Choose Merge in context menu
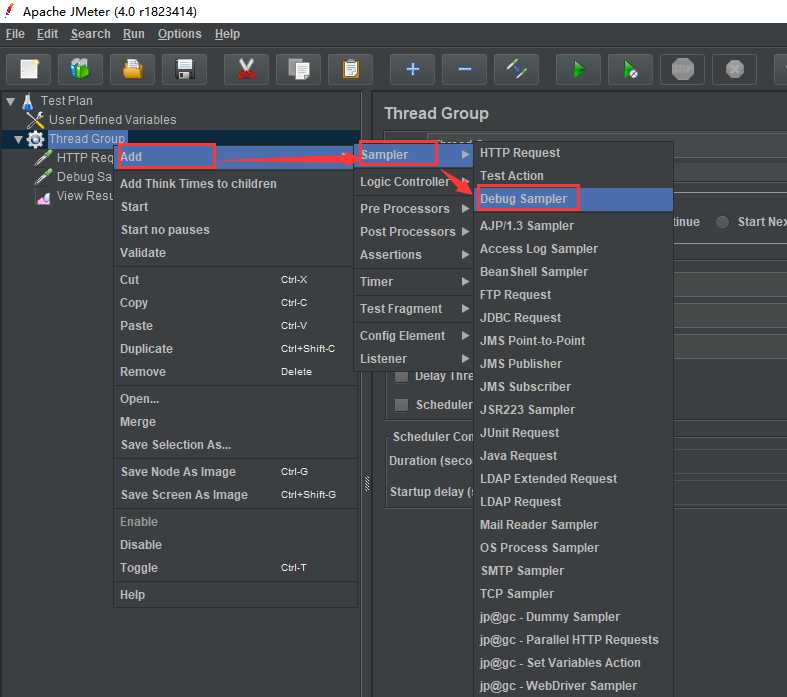 235,422
